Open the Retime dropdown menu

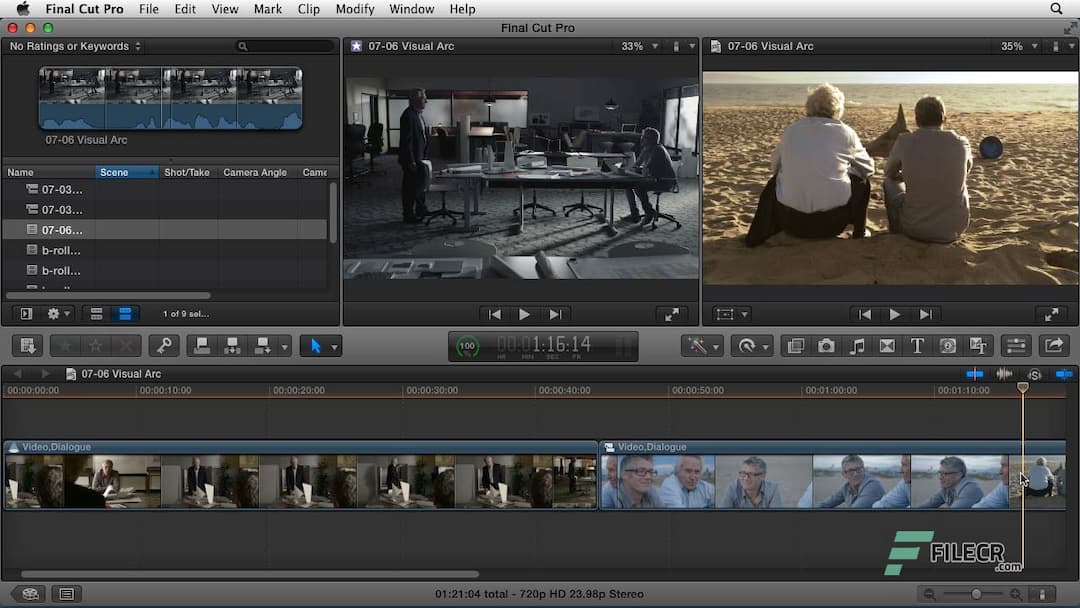pyautogui.click(x=752, y=345)
